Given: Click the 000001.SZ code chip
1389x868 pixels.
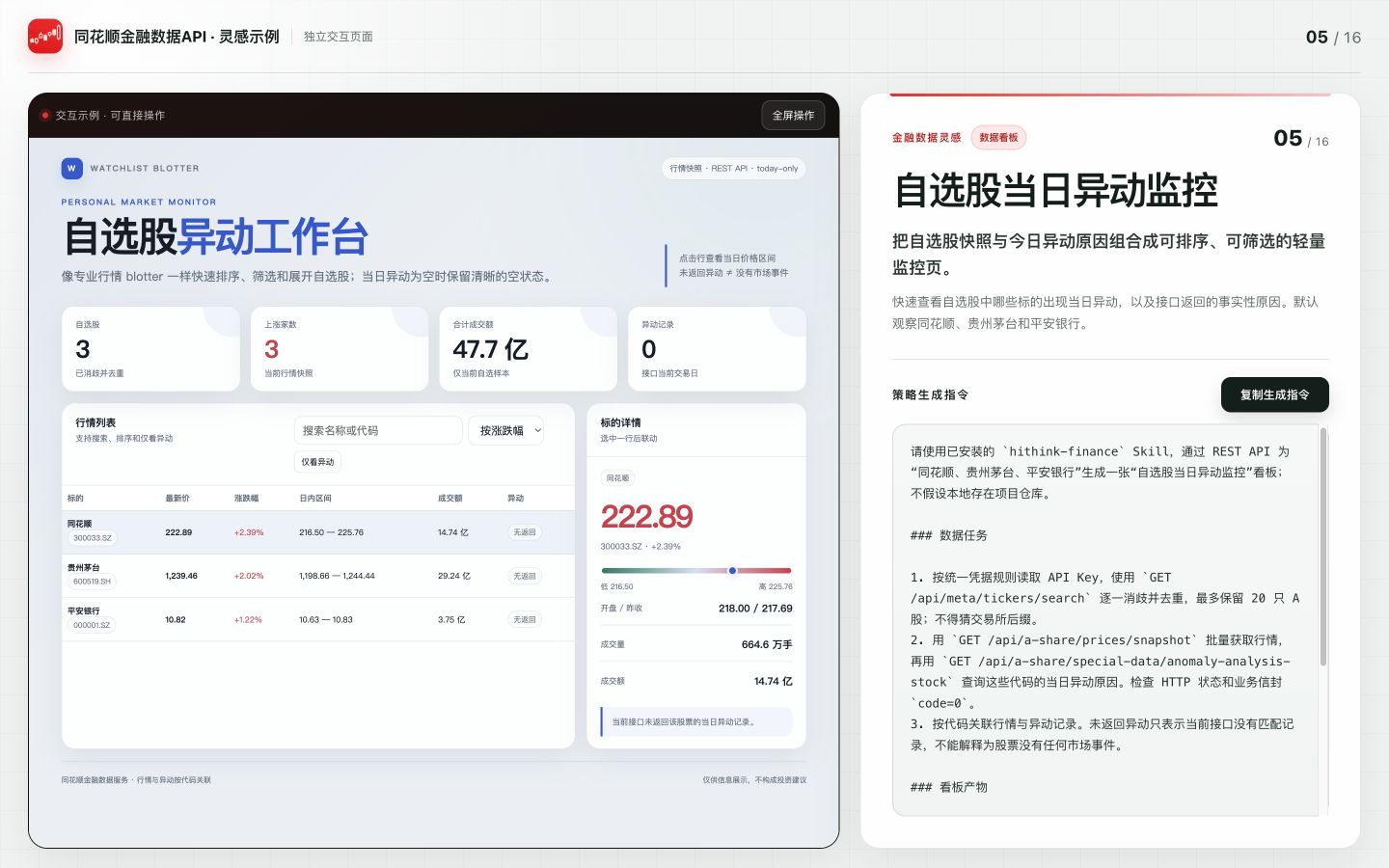Looking at the screenshot, I should click(x=93, y=625).
